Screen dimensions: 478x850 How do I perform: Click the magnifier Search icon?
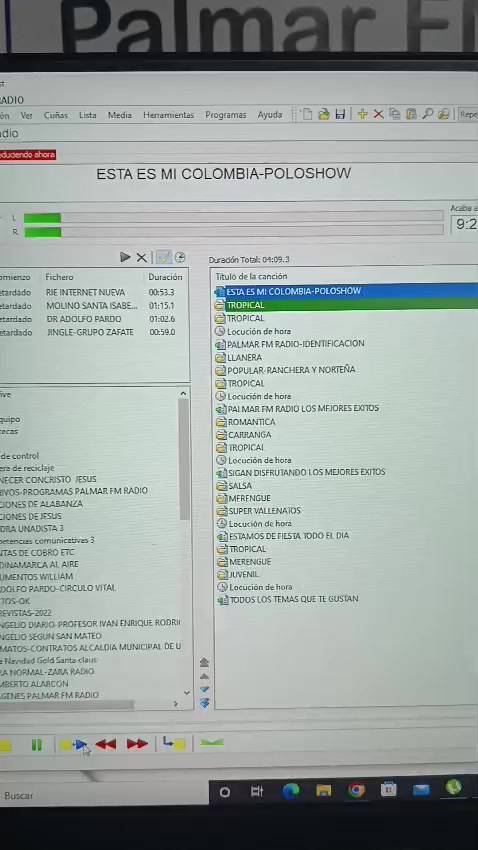428,114
